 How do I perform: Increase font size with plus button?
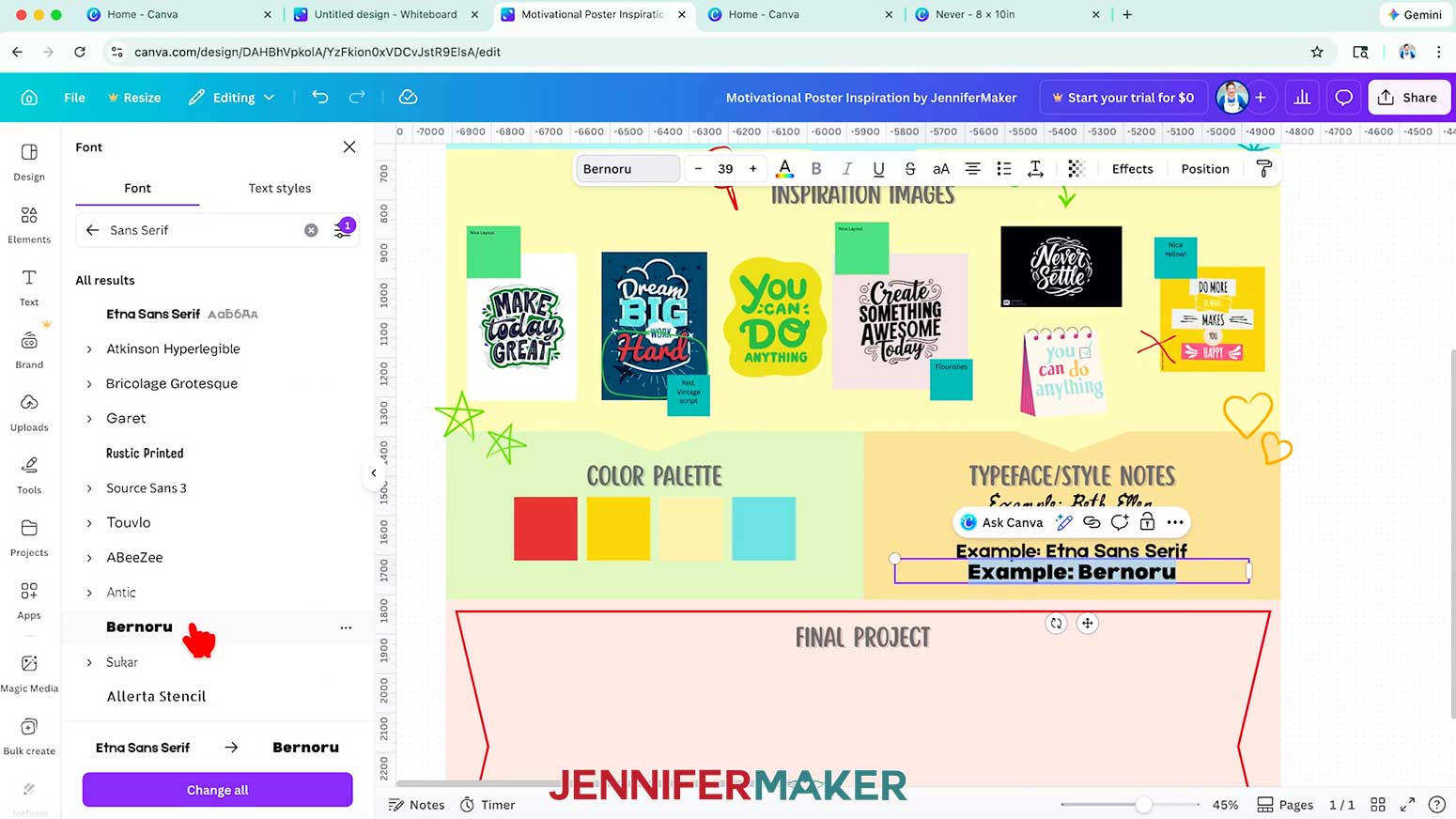pyautogui.click(x=752, y=169)
